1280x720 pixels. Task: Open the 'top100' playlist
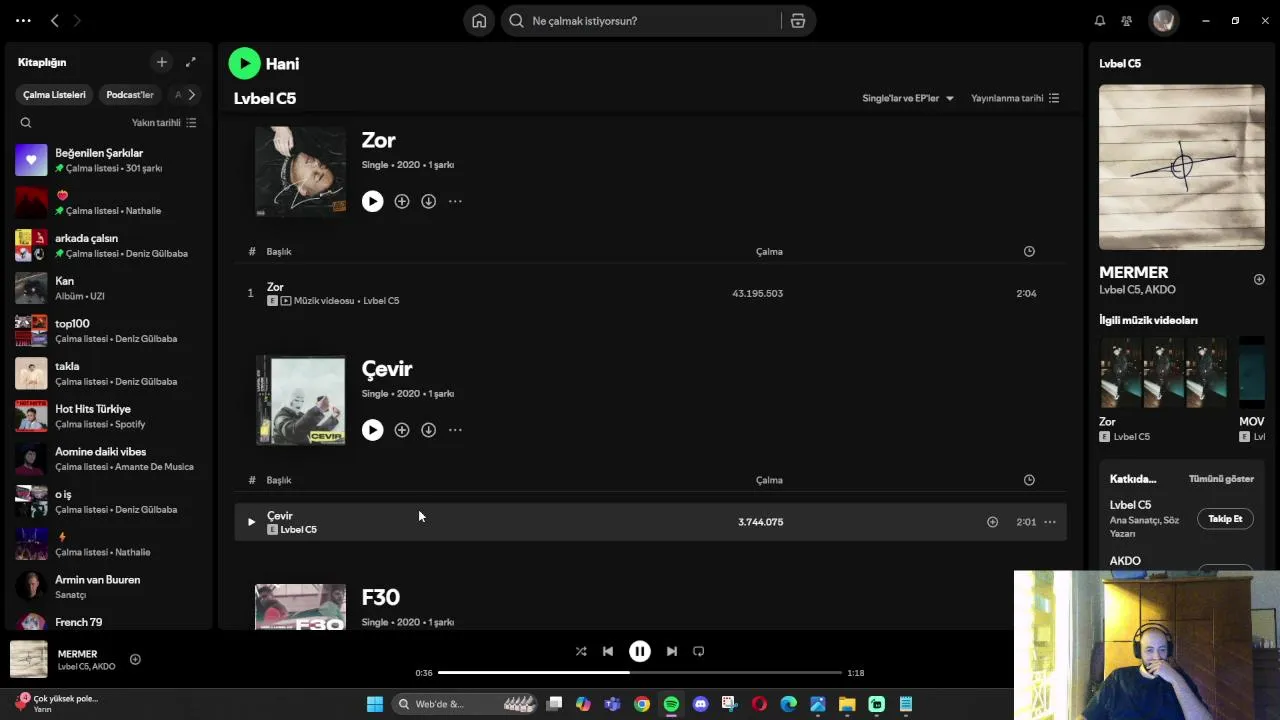click(x=109, y=331)
